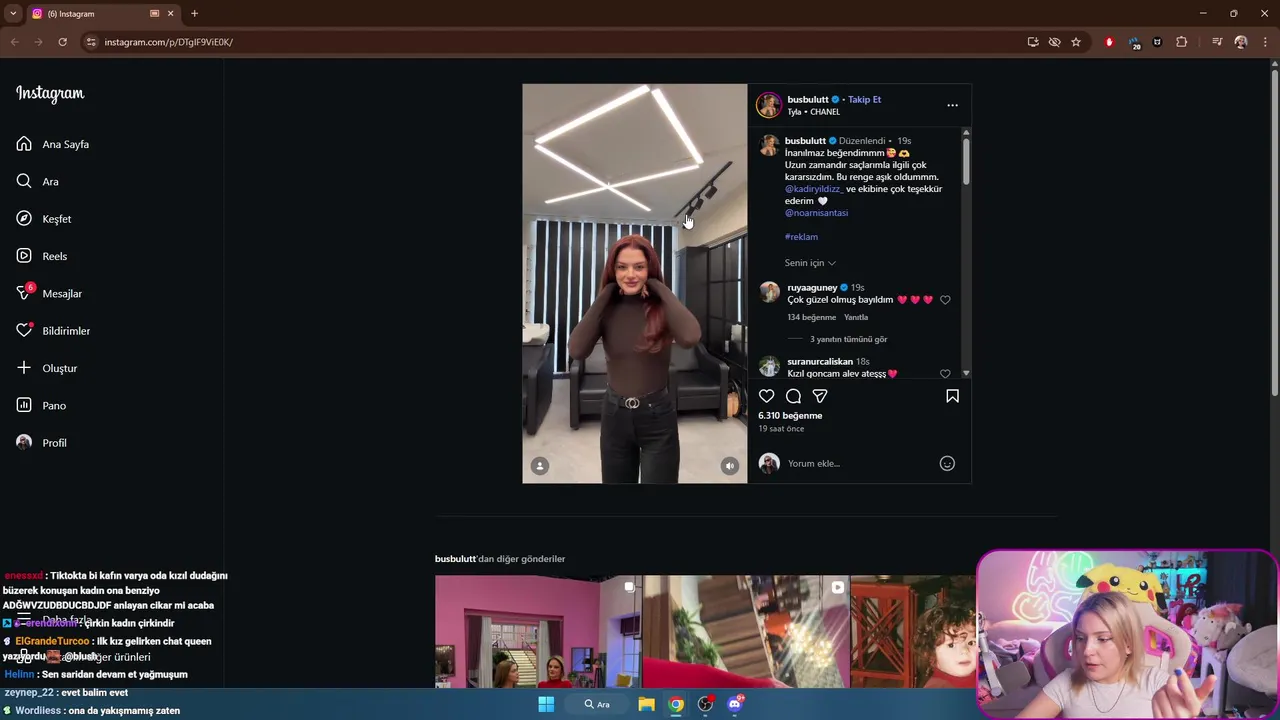The height and width of the screenshot is (720, 1280).
Task: Reload the page in Chrome
Action: pos(62,42)
